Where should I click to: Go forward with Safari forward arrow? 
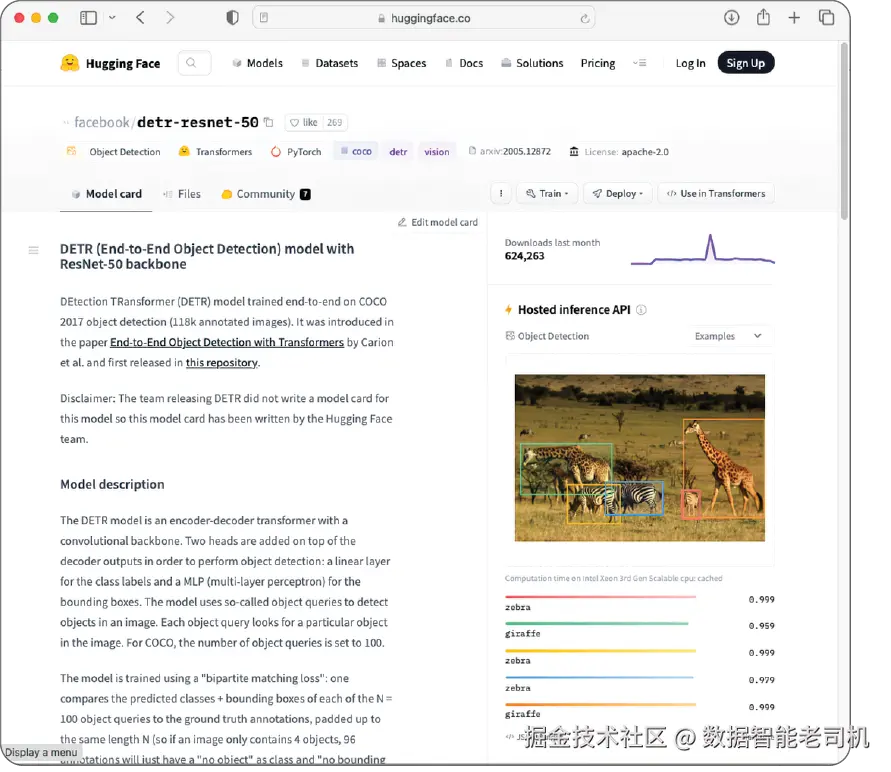tap(170, 18)
